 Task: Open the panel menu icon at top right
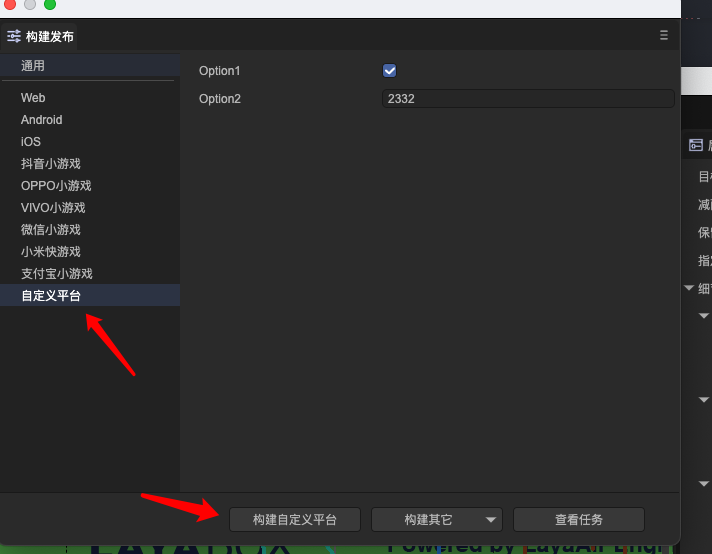click(x=663, y=35)
